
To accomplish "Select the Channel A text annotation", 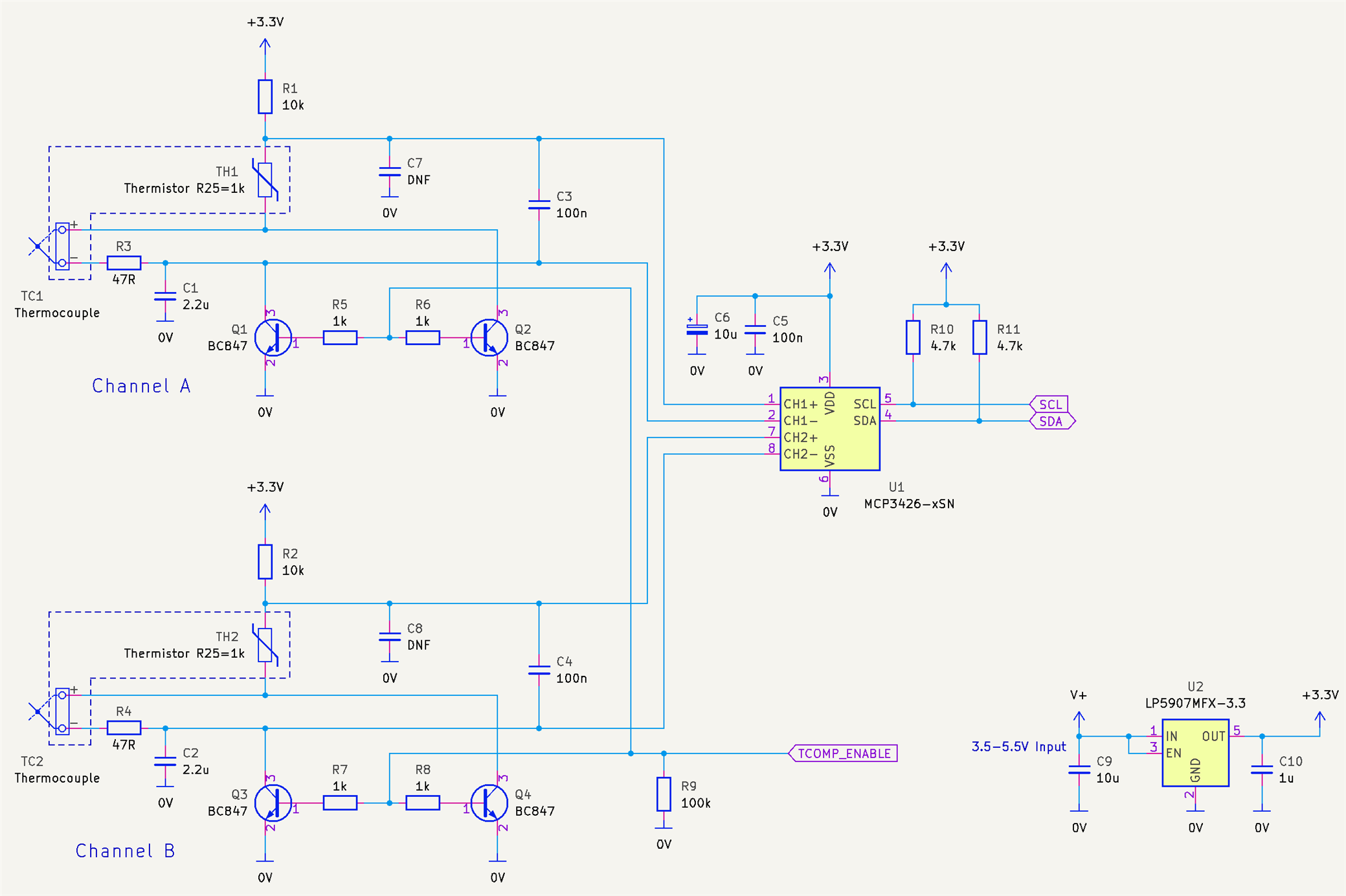I will 141,386.
